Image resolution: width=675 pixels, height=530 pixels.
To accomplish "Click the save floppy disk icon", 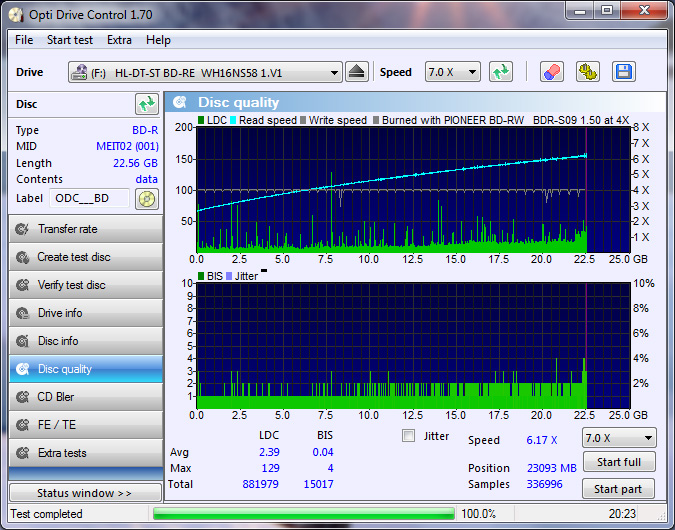I will (624, 72).
